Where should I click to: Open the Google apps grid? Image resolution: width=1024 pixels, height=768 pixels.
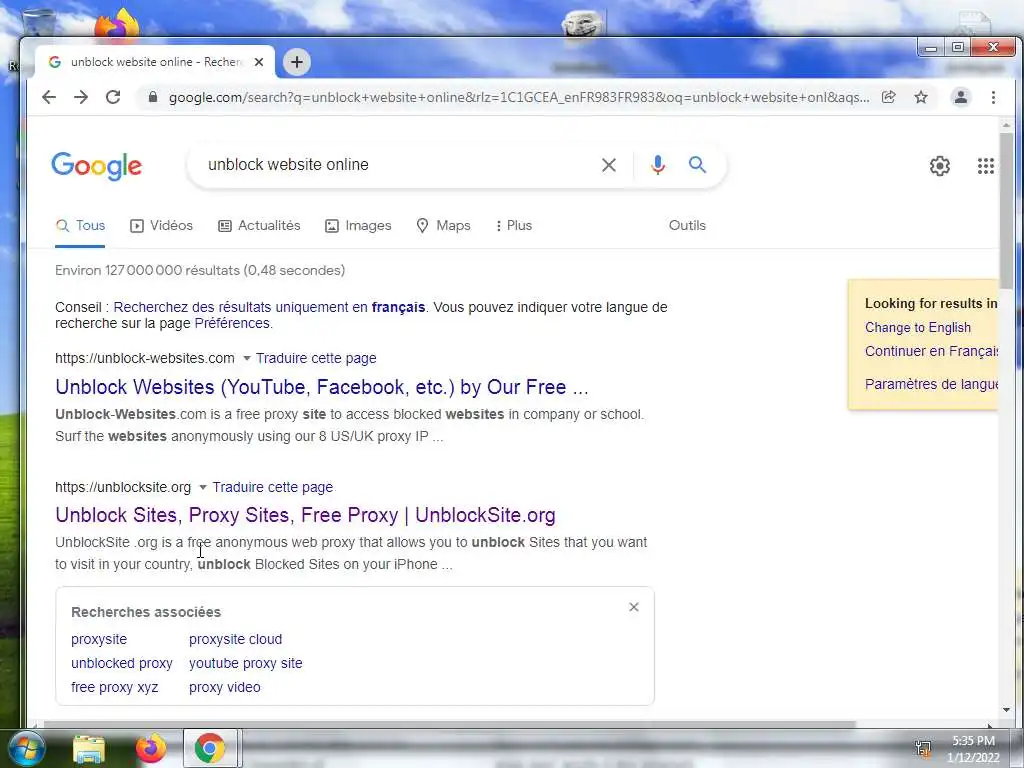[x=985, y=166]
